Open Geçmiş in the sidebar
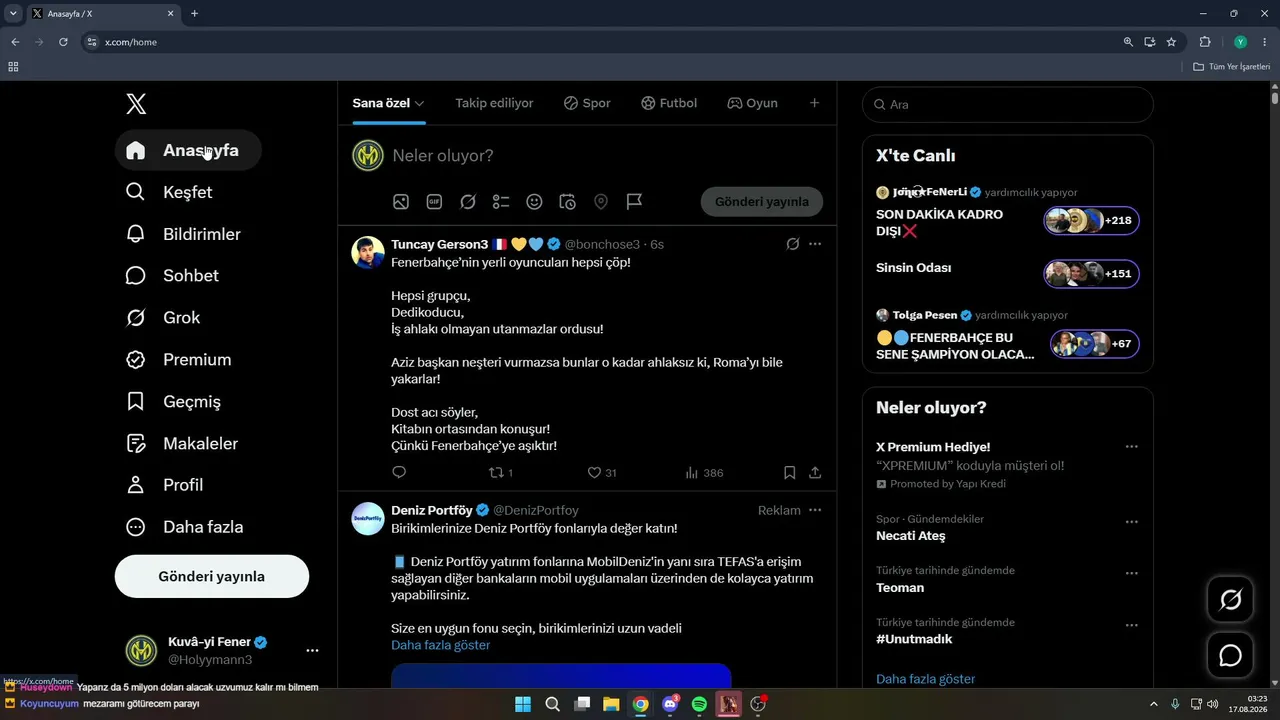 (x=174, y=402)
